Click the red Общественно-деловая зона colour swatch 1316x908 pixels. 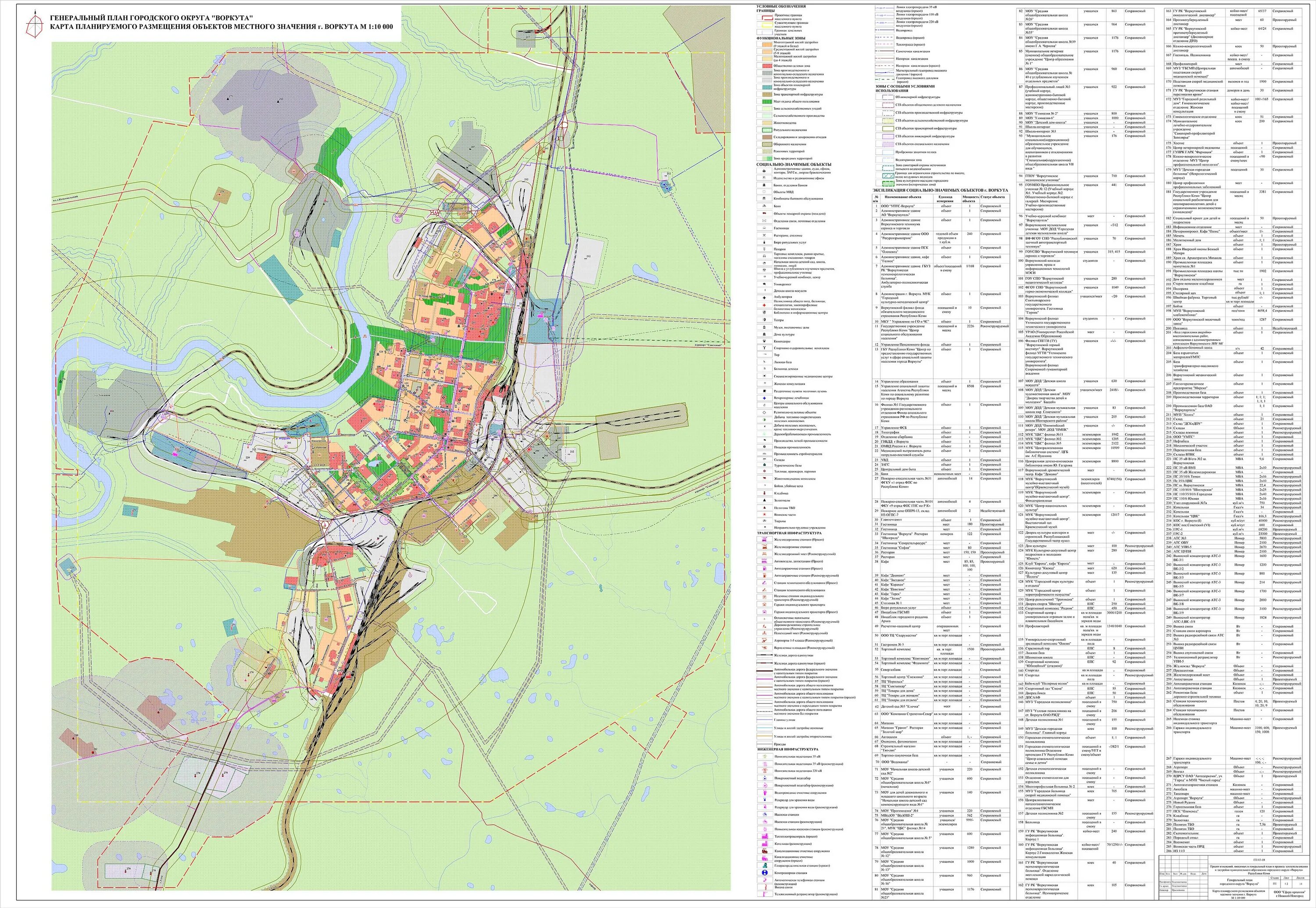point(768,66)
